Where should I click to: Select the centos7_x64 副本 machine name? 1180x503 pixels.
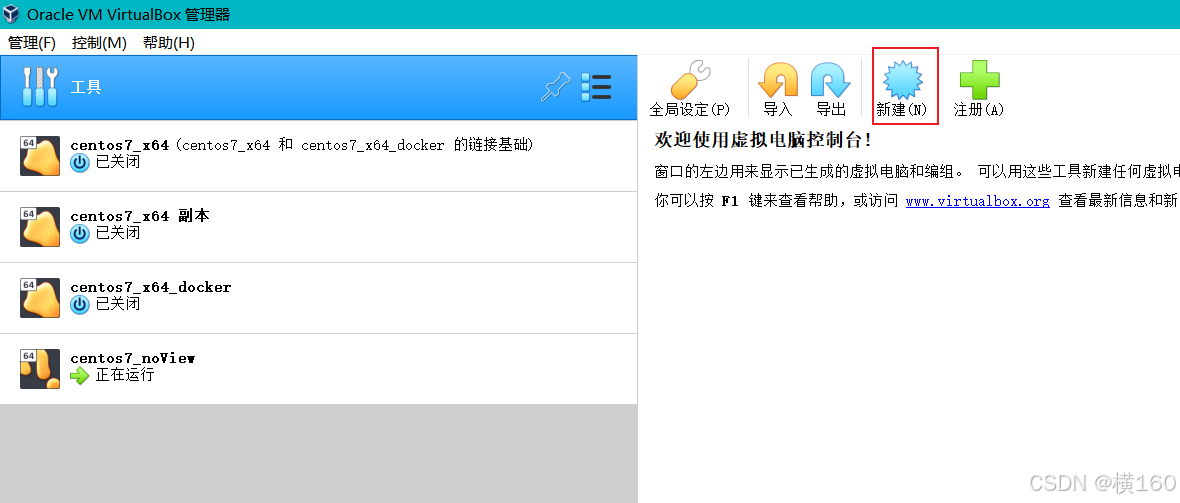[140, 216]
